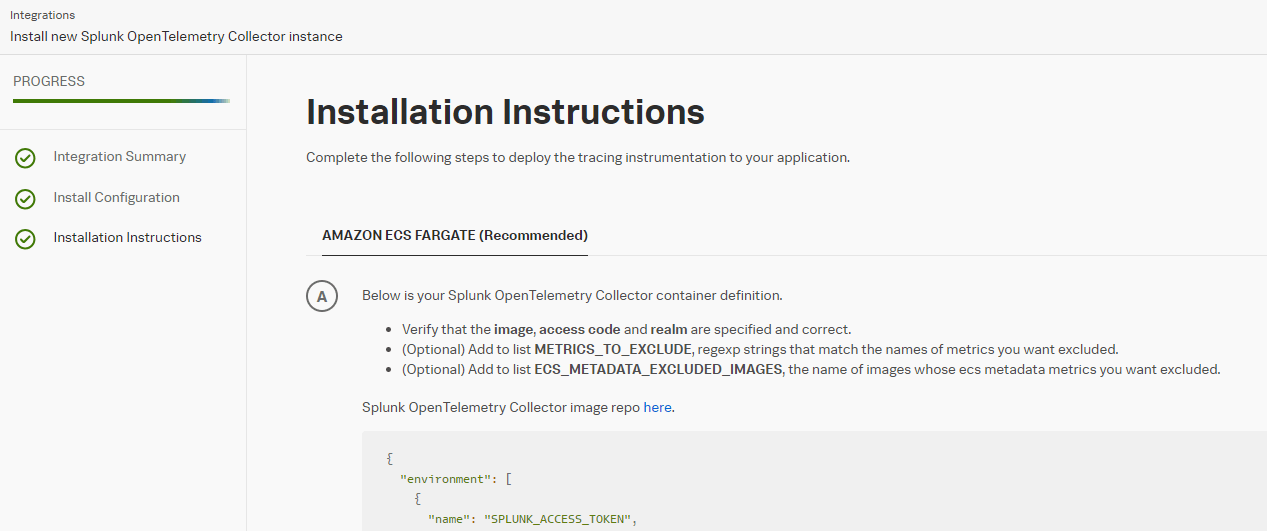Click the Install Configuration checkmark icon
Image resolution: width=1267 pixels, height=531 pixels.
[25, 199]
